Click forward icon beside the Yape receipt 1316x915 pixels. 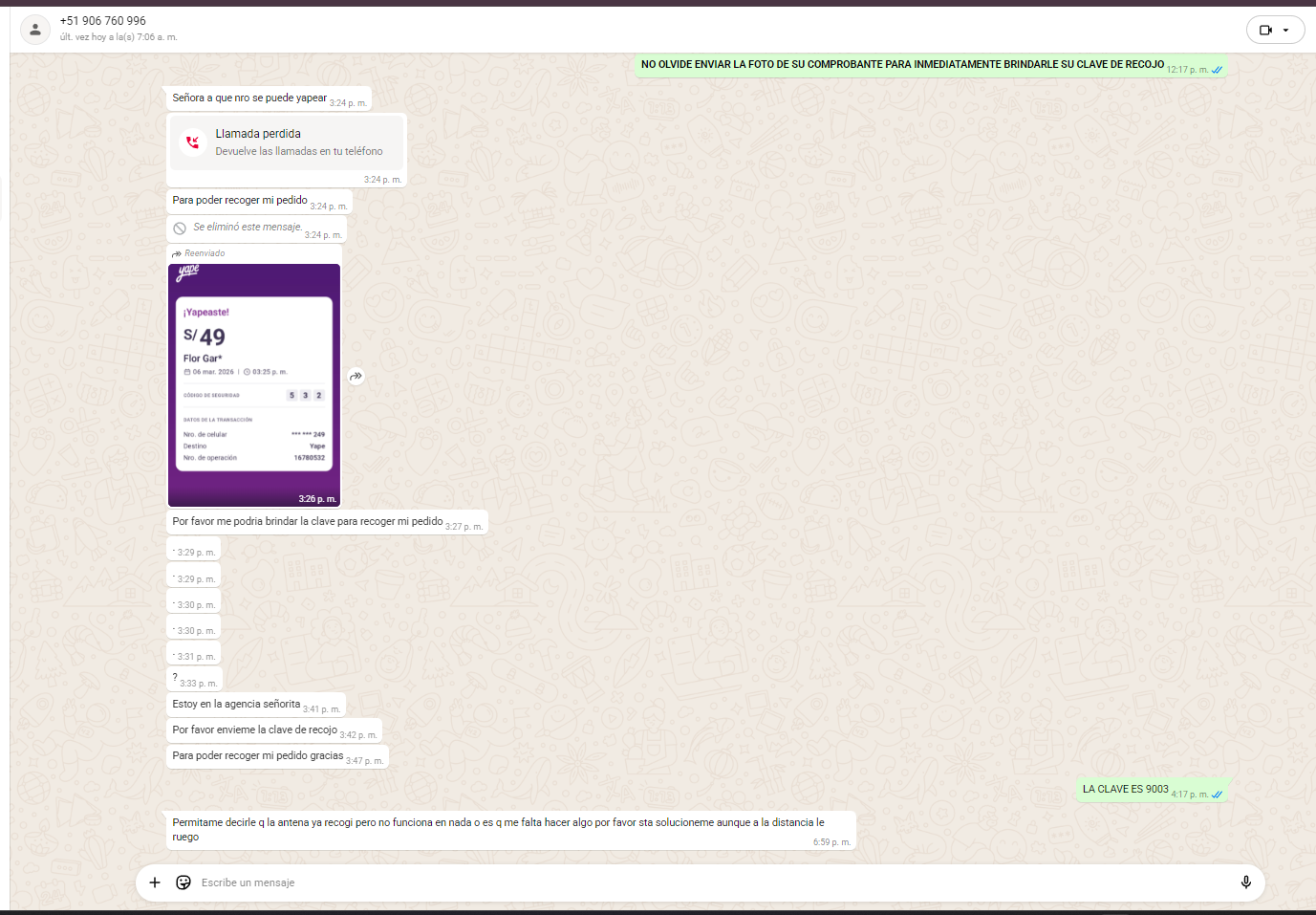coord(356,377)
